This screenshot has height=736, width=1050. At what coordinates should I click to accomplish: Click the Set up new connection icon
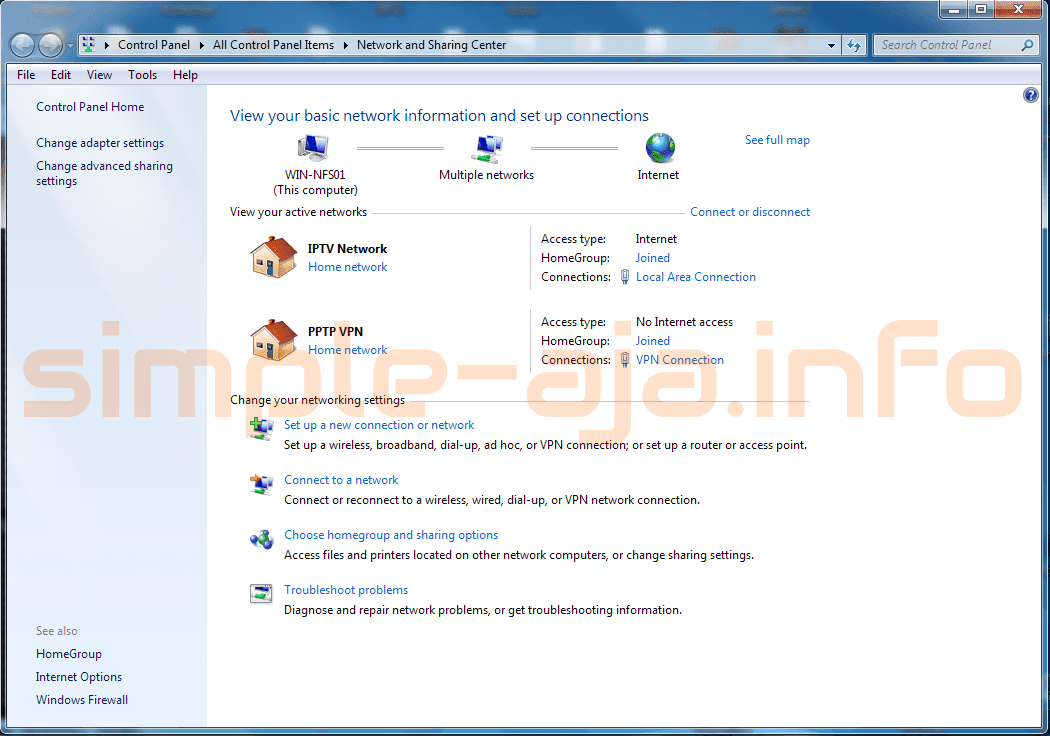(261, 428)
